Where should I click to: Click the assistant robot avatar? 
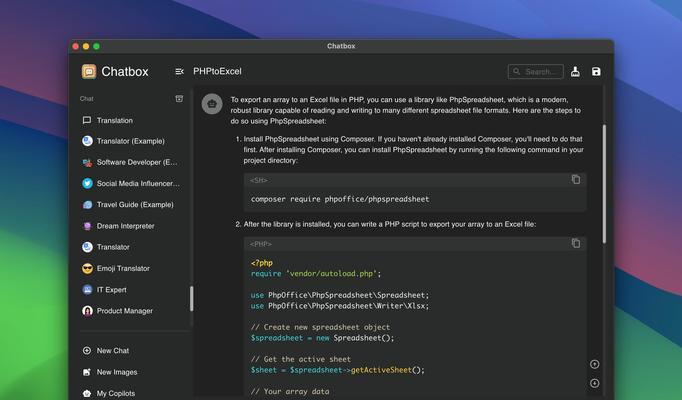coord(212,104)
